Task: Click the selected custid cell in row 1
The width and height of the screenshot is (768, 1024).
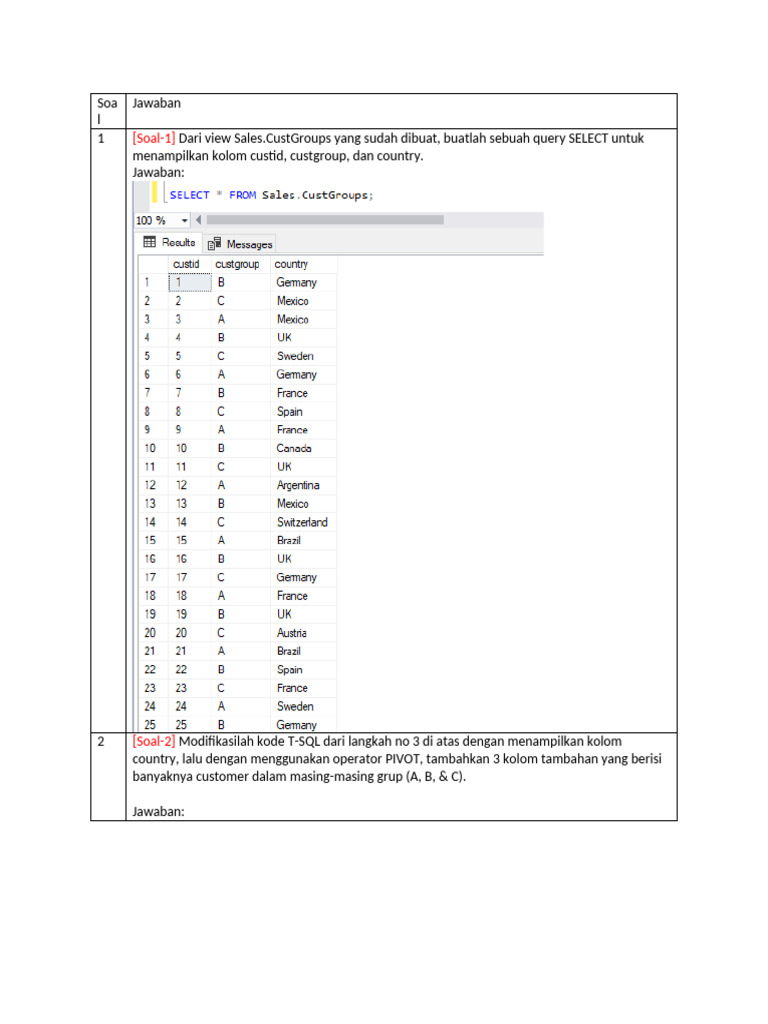Action: point(190,283)
